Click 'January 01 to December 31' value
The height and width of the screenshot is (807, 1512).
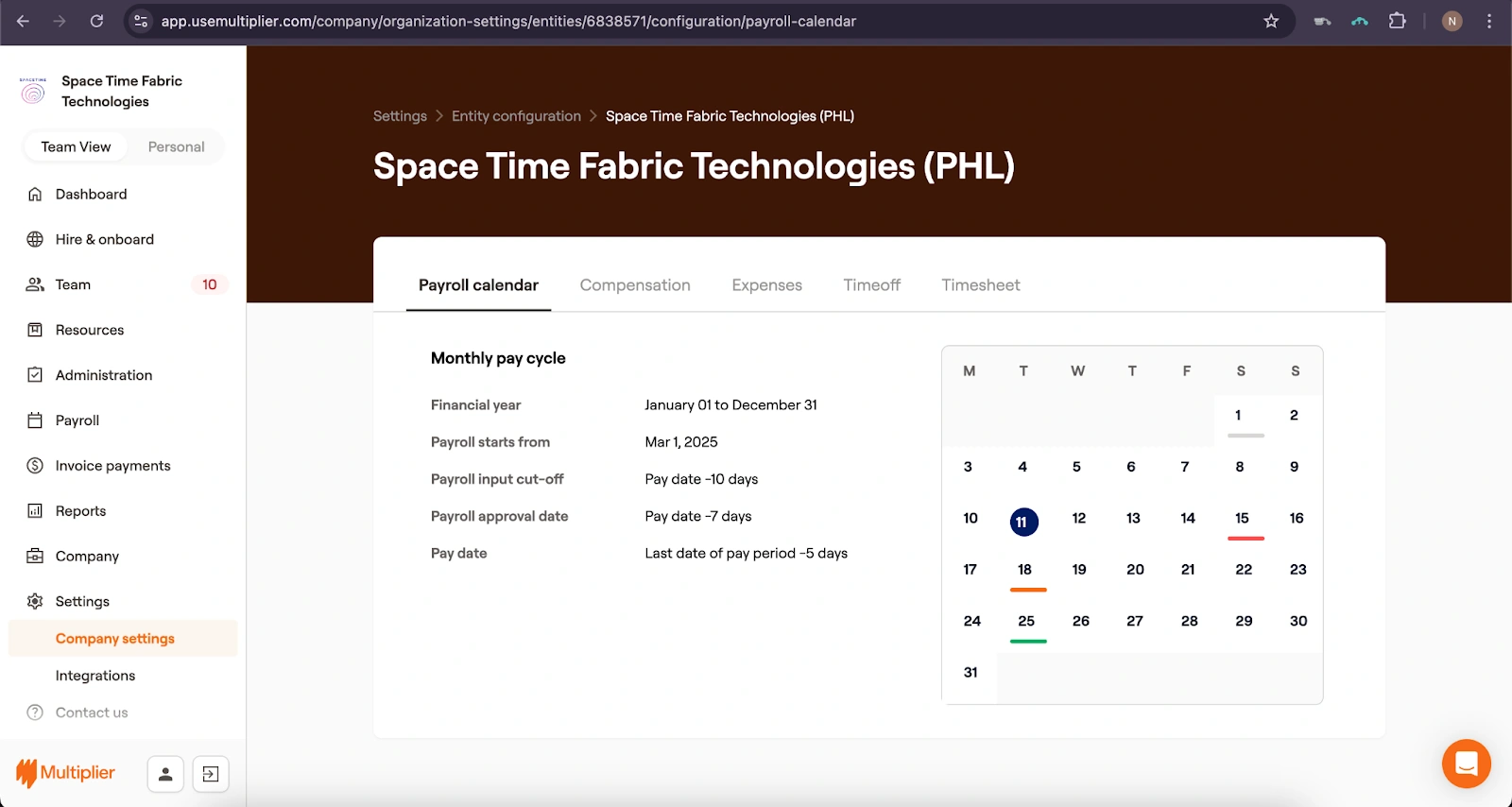click(x=730, y=405)
